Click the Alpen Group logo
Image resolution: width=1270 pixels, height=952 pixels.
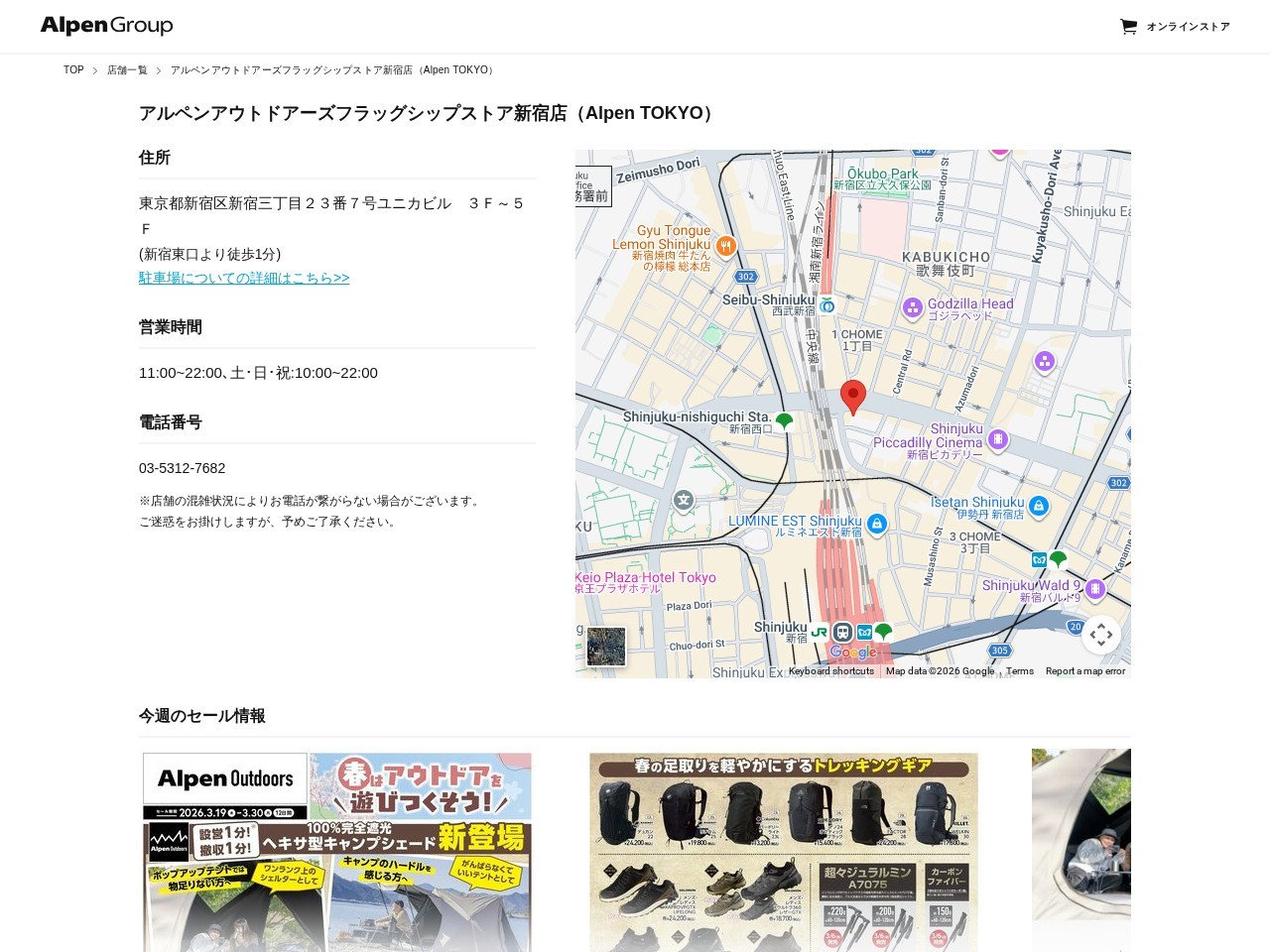click(105, 26)
